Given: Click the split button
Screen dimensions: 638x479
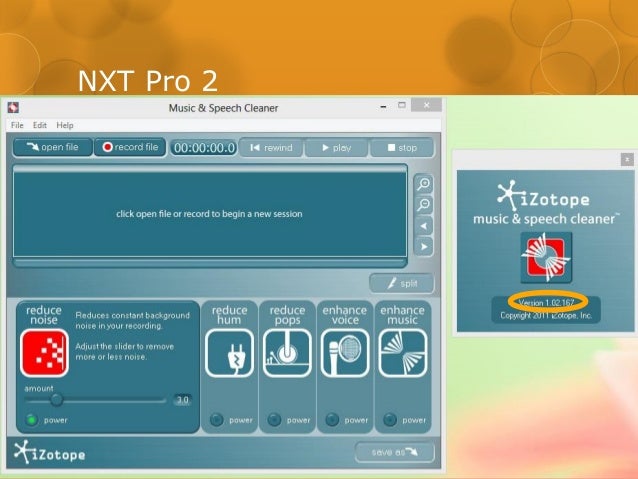Looking at the screenshot, I should coord(402,283).
